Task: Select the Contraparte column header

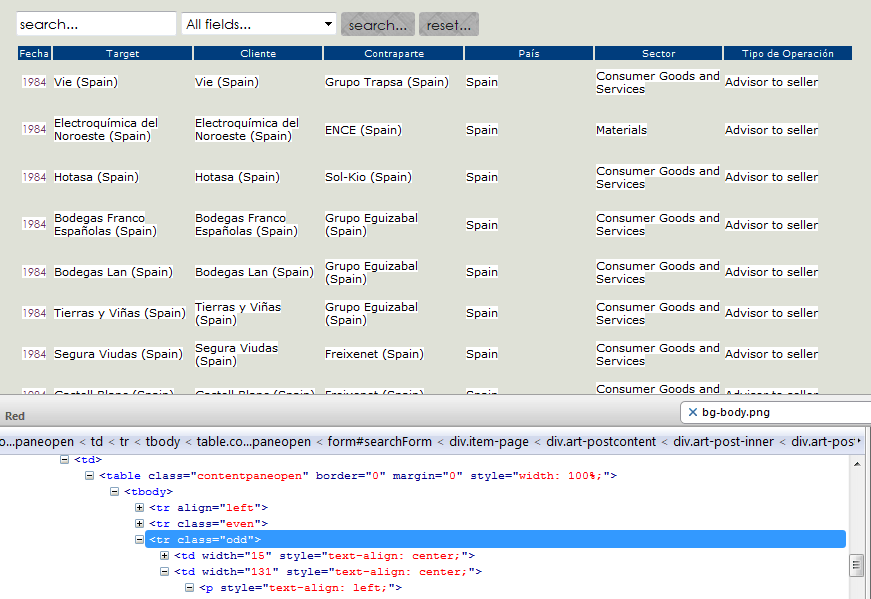Action: point(393,53)
